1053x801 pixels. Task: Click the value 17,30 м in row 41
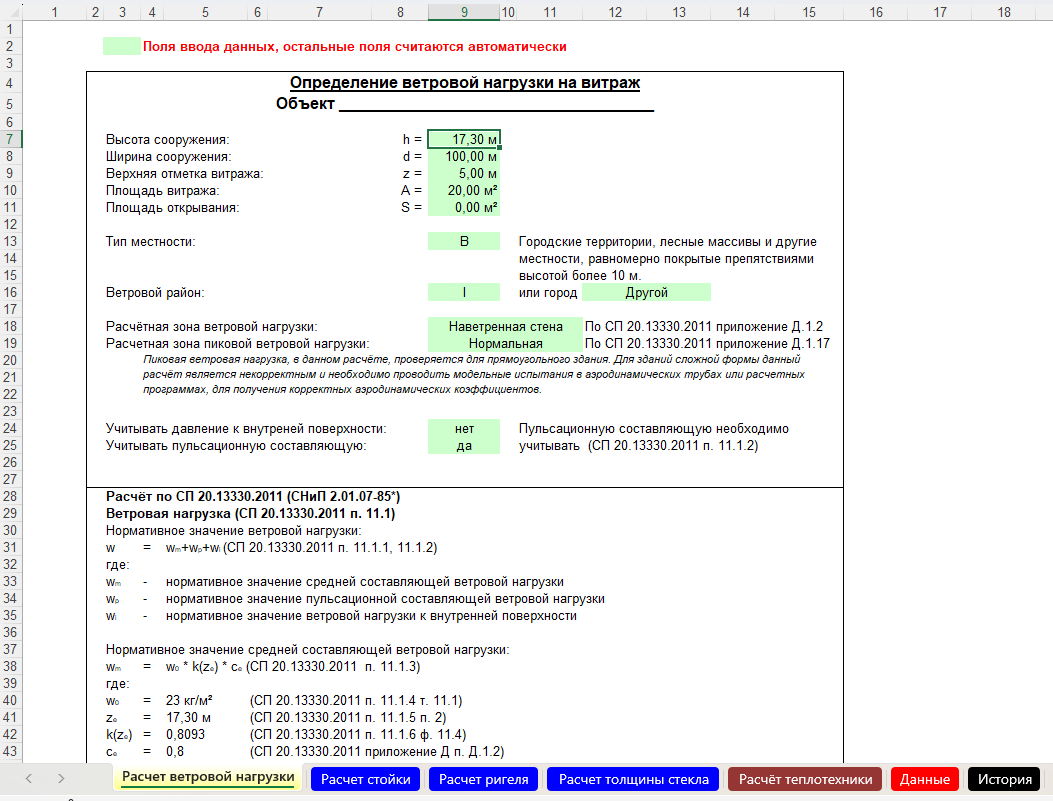click(189, 717)
